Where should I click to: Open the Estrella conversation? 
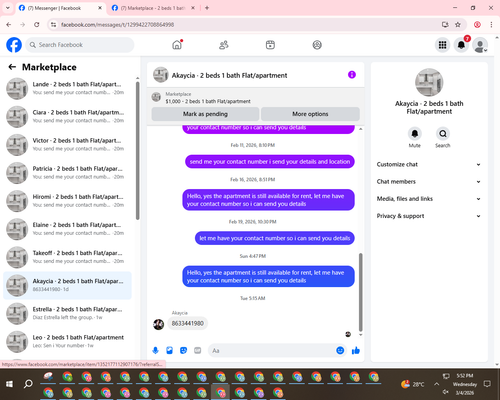click(x=67, y=313)
